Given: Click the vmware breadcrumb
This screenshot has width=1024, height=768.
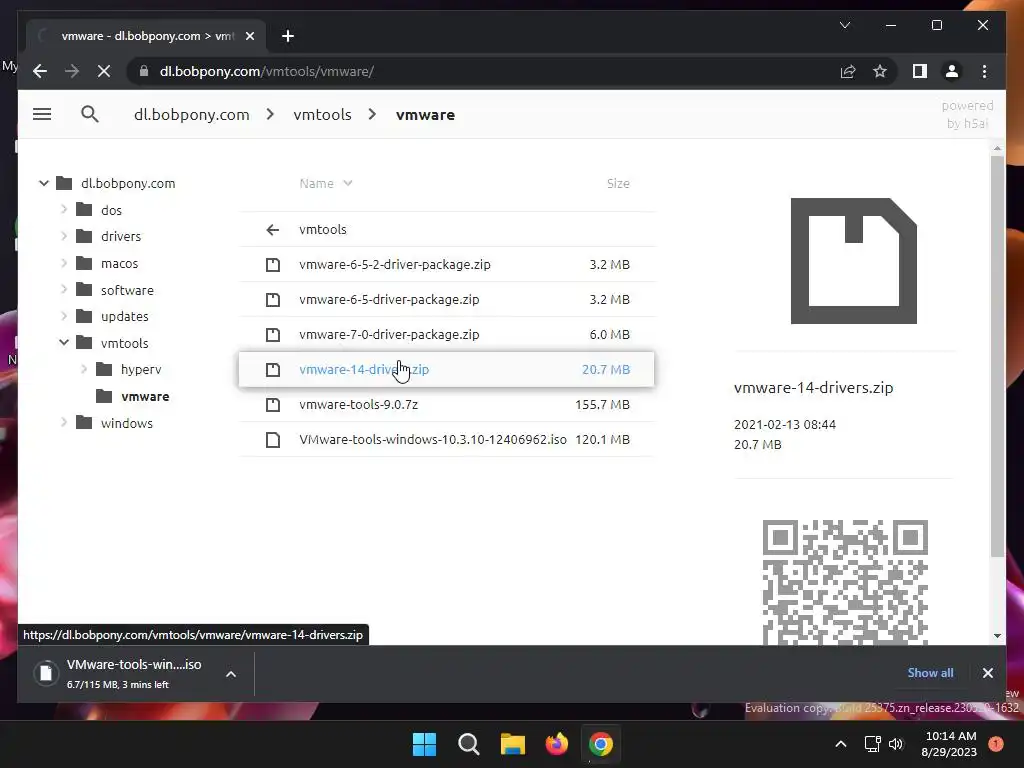Looking at the screenshot, I should click(425, 115).
